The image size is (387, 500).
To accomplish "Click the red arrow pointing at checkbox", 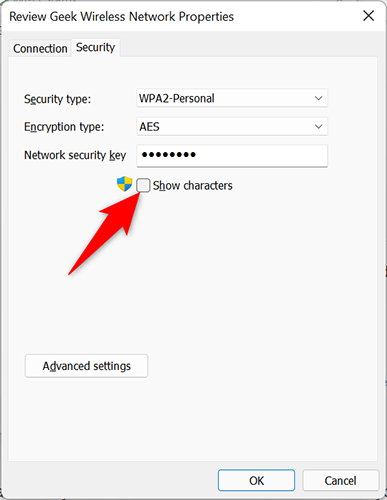I will [x=105, y=233].
